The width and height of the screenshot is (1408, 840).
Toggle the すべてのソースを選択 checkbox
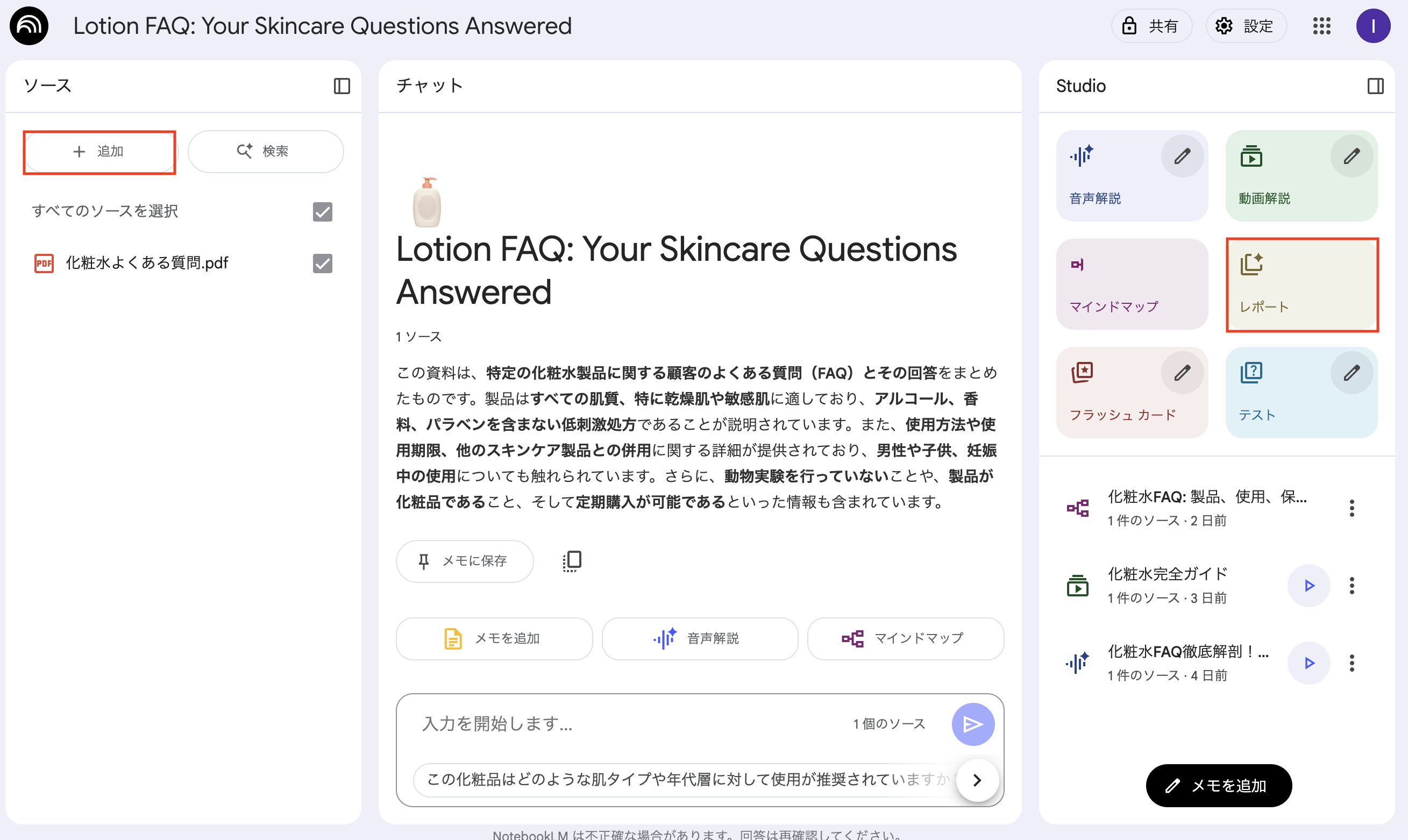323,212
